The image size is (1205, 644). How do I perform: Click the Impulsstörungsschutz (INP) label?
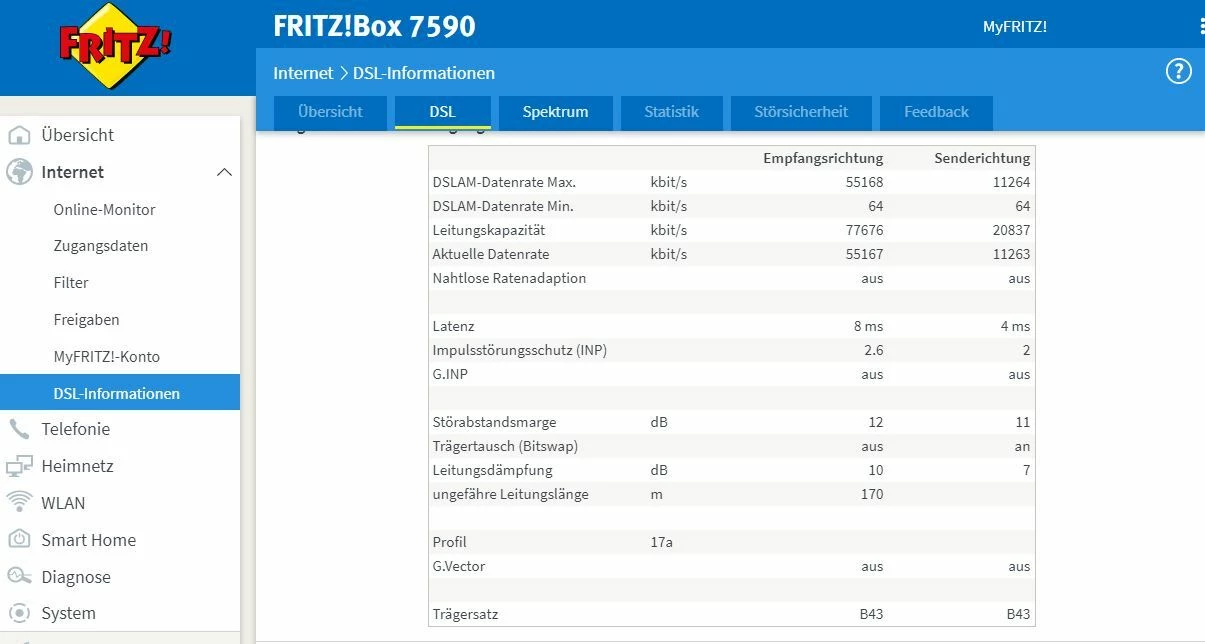coord(519,350)
